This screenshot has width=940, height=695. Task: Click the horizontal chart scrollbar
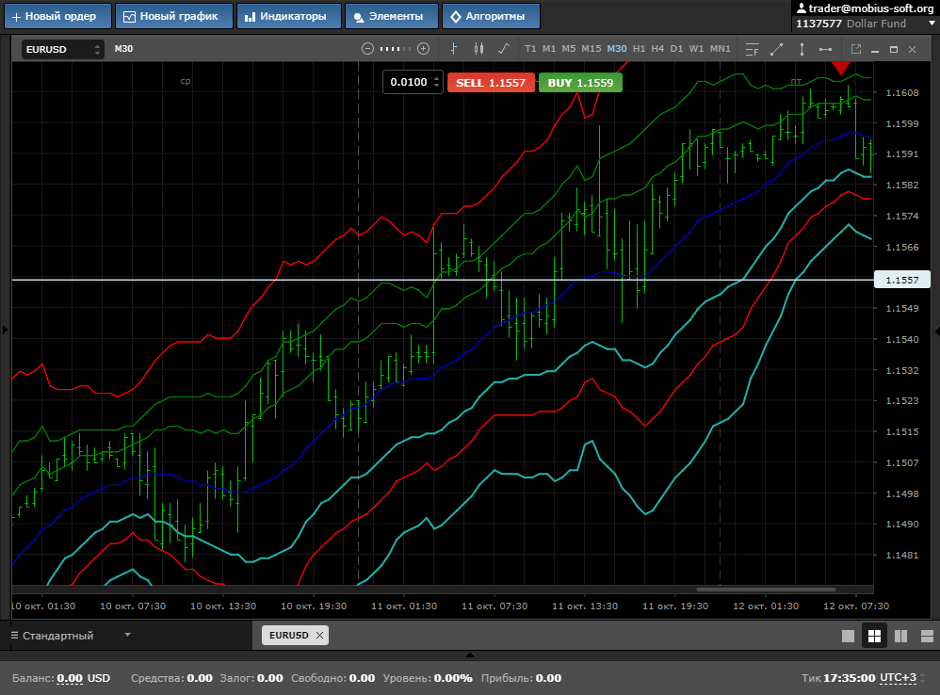(766, 589)
